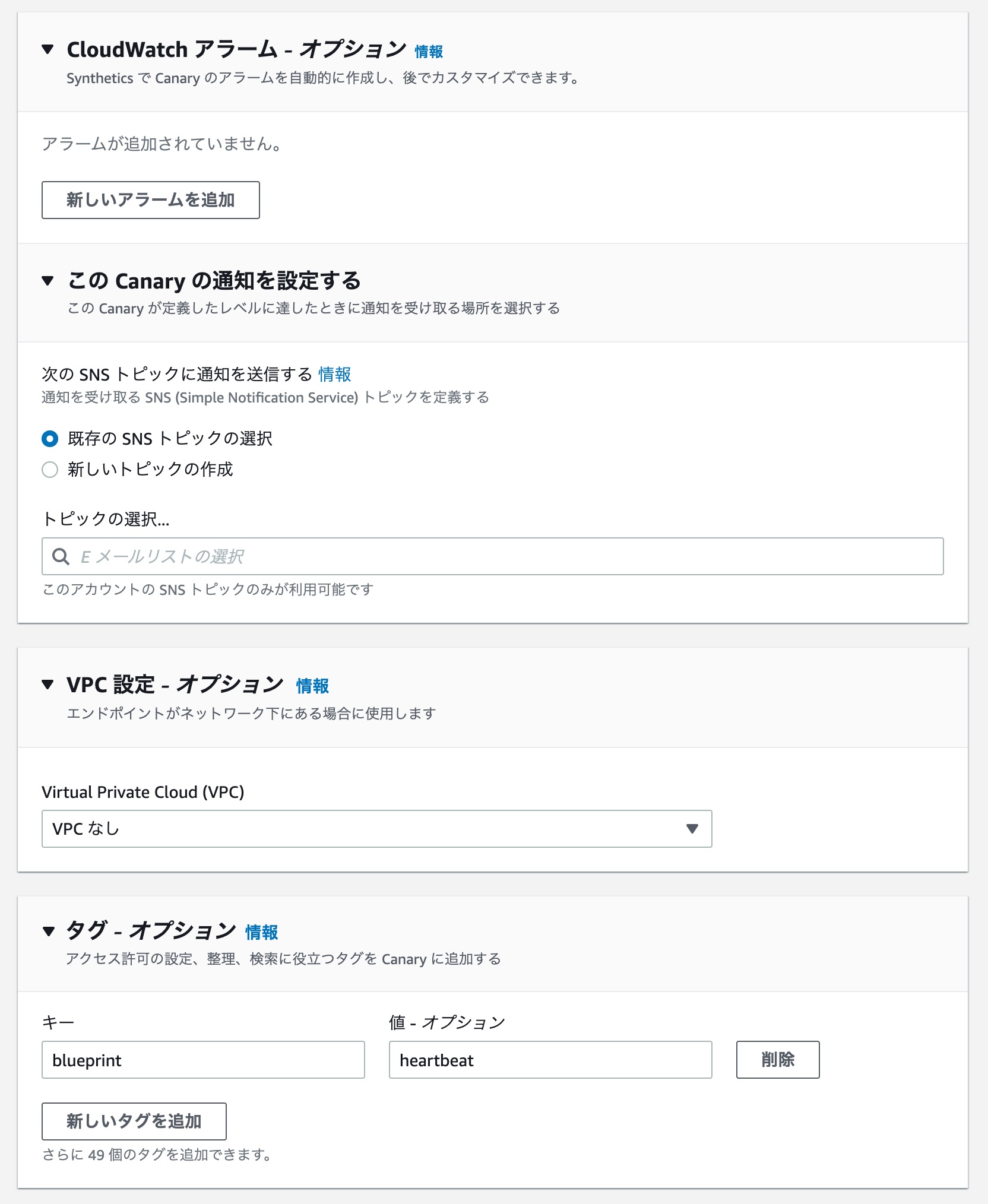Open info tooltip next to CloudWatch アラーム heading
This screenshot has width=988, height=1204.
pos(429,52)
